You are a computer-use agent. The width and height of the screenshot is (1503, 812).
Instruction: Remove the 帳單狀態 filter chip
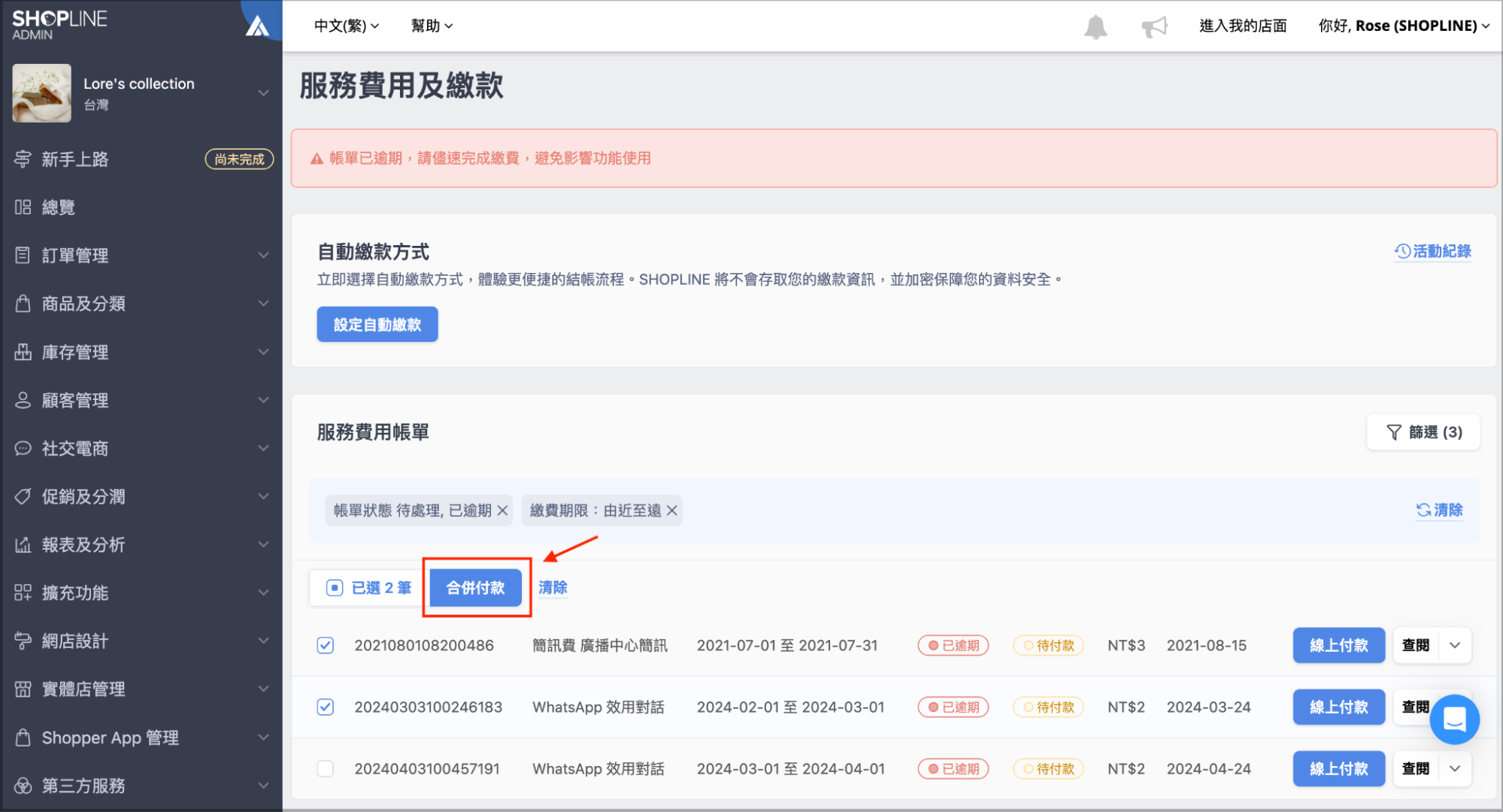click(502, 511)
